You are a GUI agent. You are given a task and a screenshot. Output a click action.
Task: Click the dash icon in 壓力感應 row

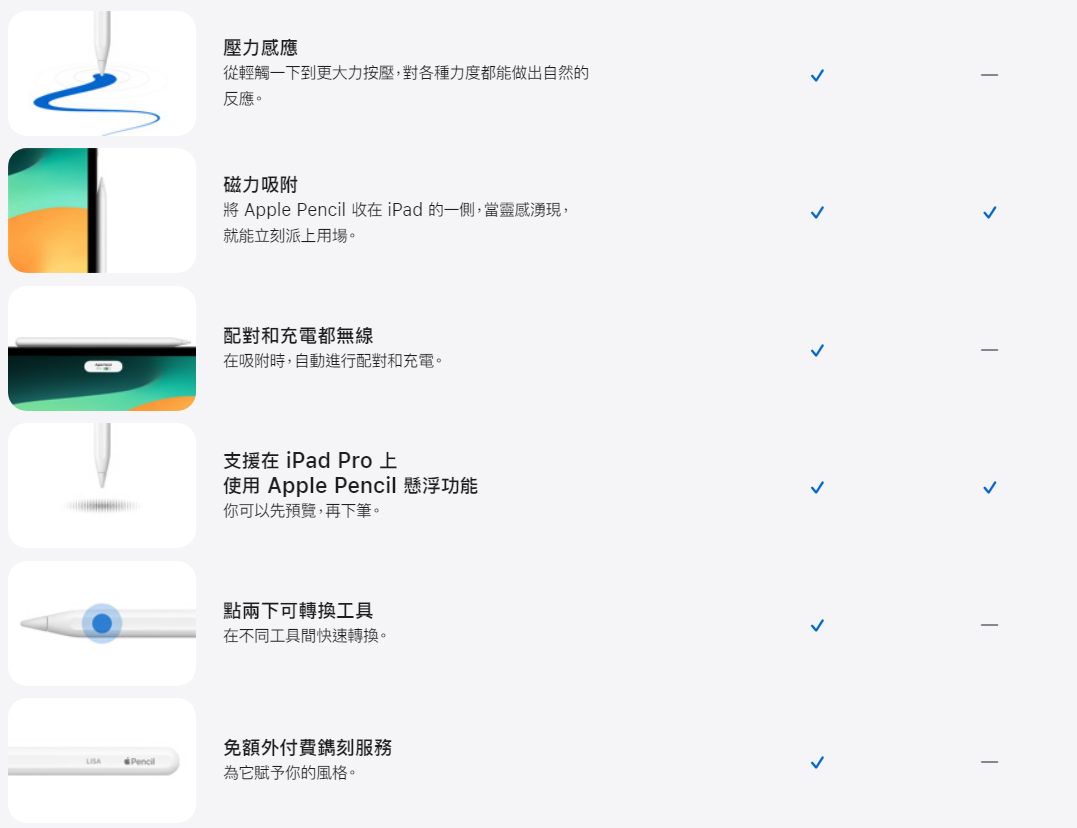(989, 74)
